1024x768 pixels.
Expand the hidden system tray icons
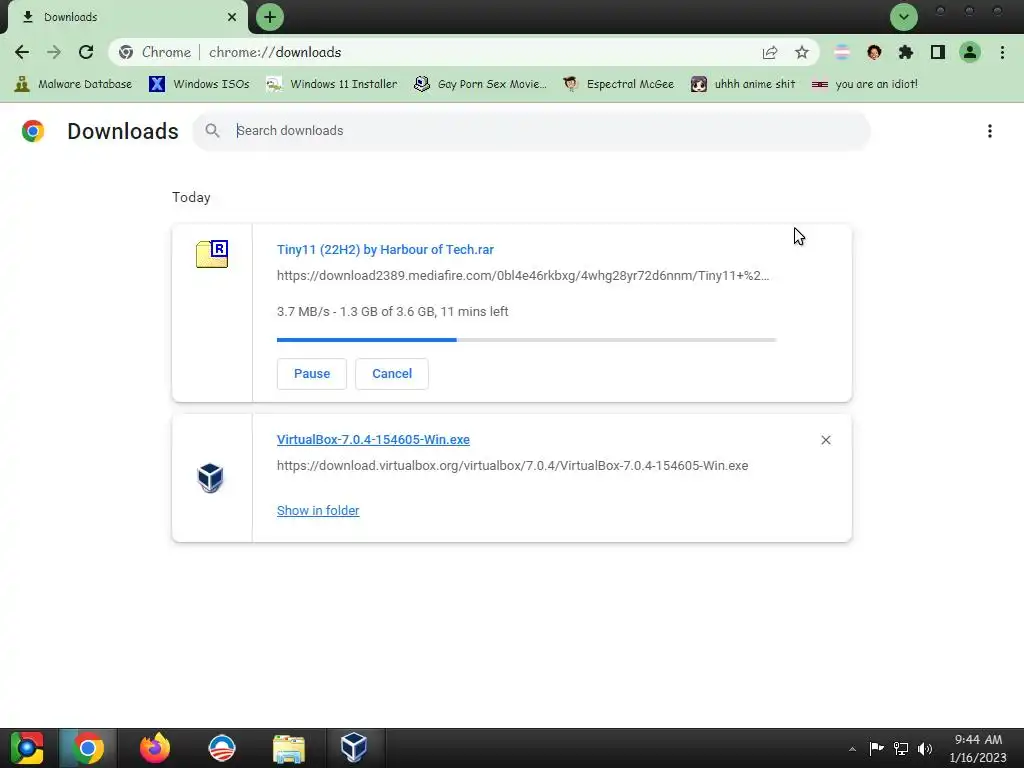click(x=852, y=749)
